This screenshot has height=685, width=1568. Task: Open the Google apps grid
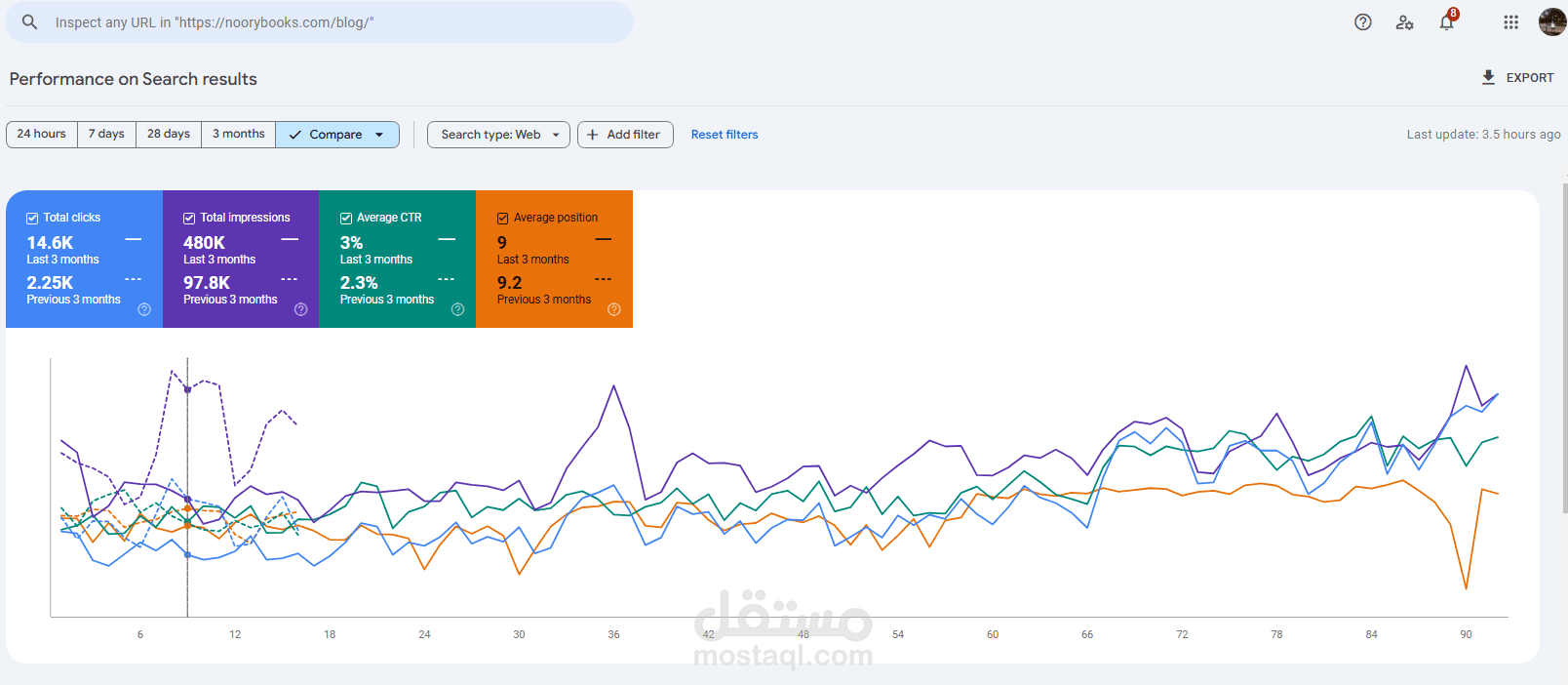(x=1510, y=22)
